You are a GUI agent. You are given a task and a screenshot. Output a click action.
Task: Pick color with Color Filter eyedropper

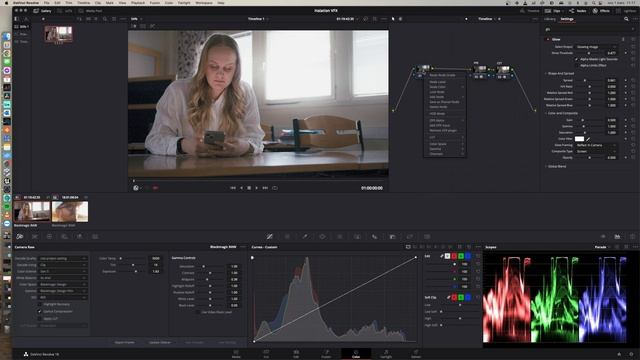588,139
